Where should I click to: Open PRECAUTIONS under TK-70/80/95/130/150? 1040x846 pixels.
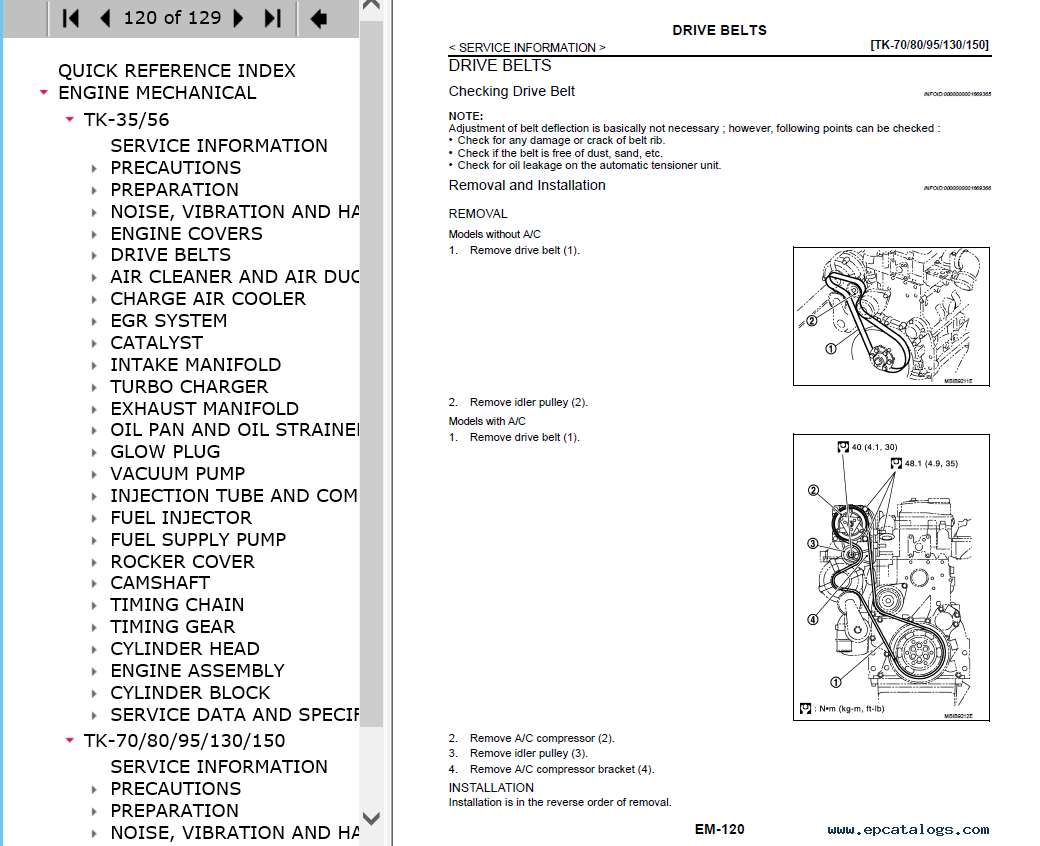[x=176, y=789]
